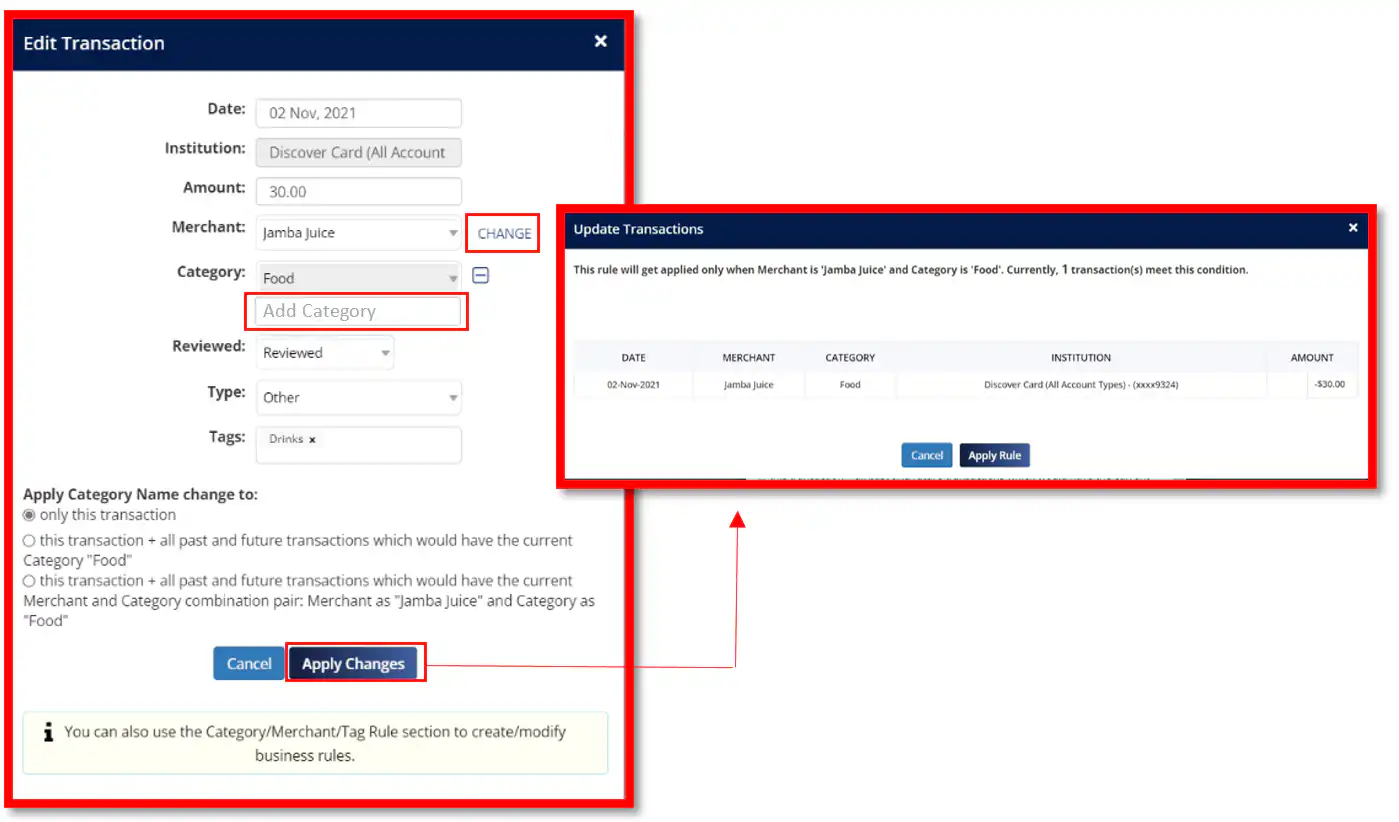Click the Date field showing 02 Nov, 2021

pos(358,113)
